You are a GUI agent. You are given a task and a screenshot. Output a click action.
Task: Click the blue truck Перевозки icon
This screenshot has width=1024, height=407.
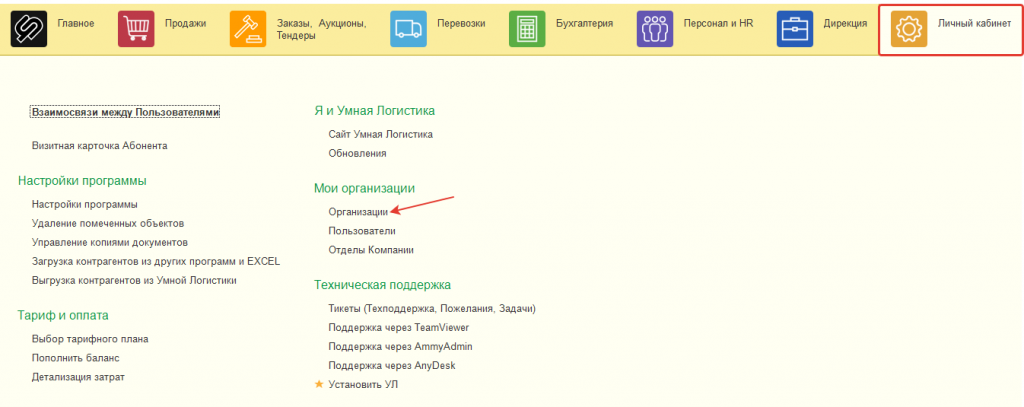point(408,29)
